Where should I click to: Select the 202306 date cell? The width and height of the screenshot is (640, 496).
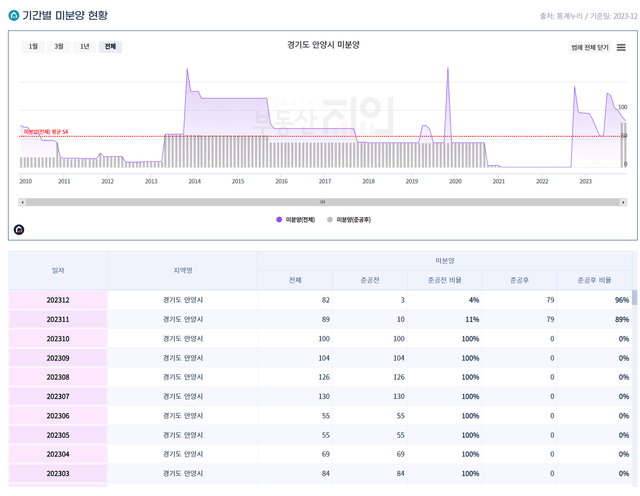(x=58, y=416)
